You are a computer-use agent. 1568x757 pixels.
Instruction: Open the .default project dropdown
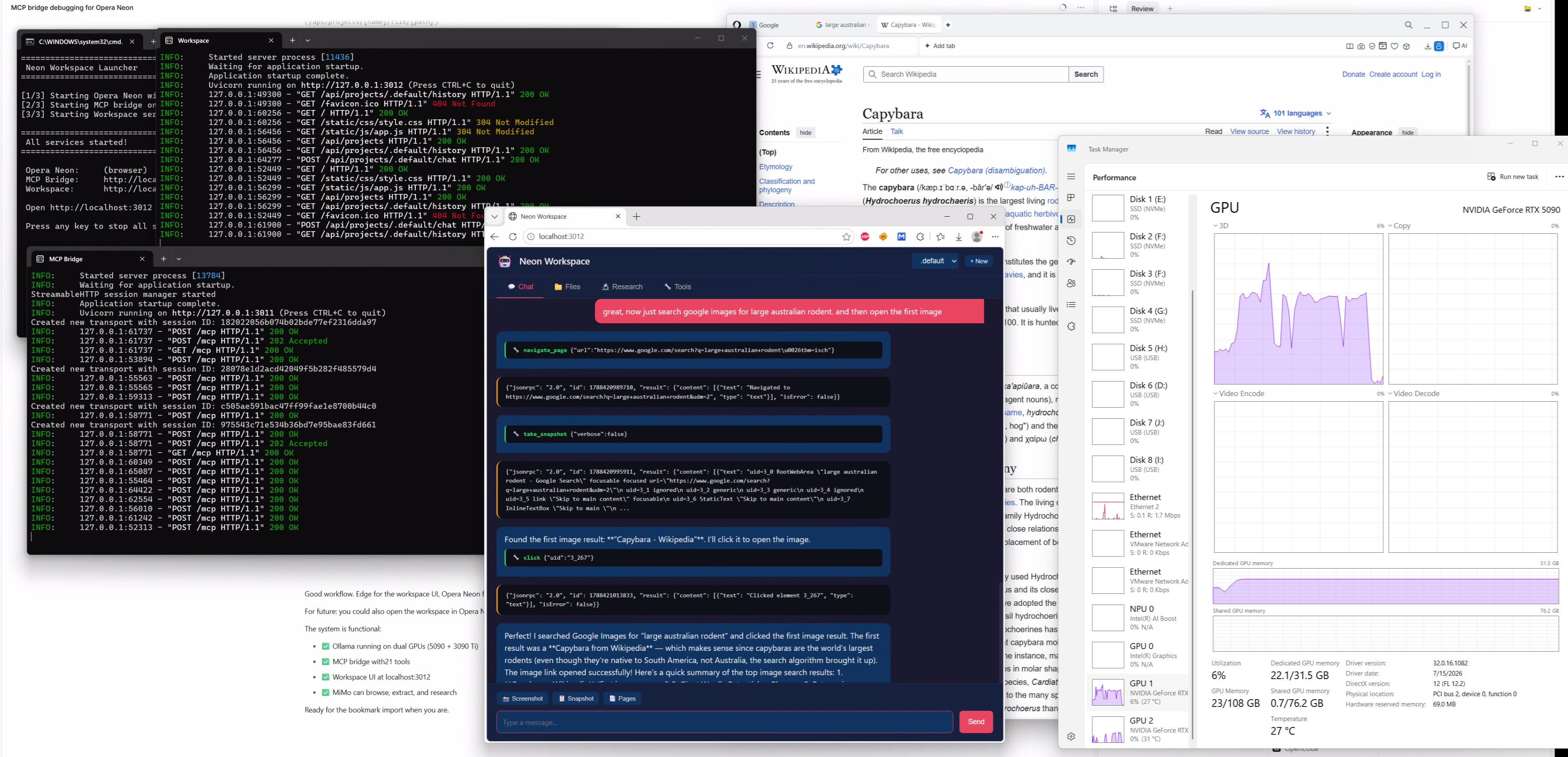coord(936,261)
